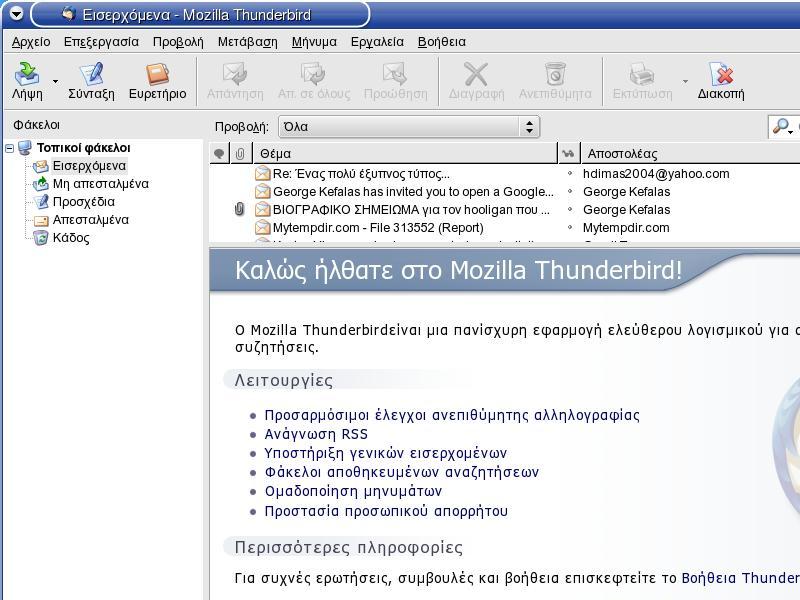
Task: Open the Google invite message from George Kefalas
Action: point(413,192)
